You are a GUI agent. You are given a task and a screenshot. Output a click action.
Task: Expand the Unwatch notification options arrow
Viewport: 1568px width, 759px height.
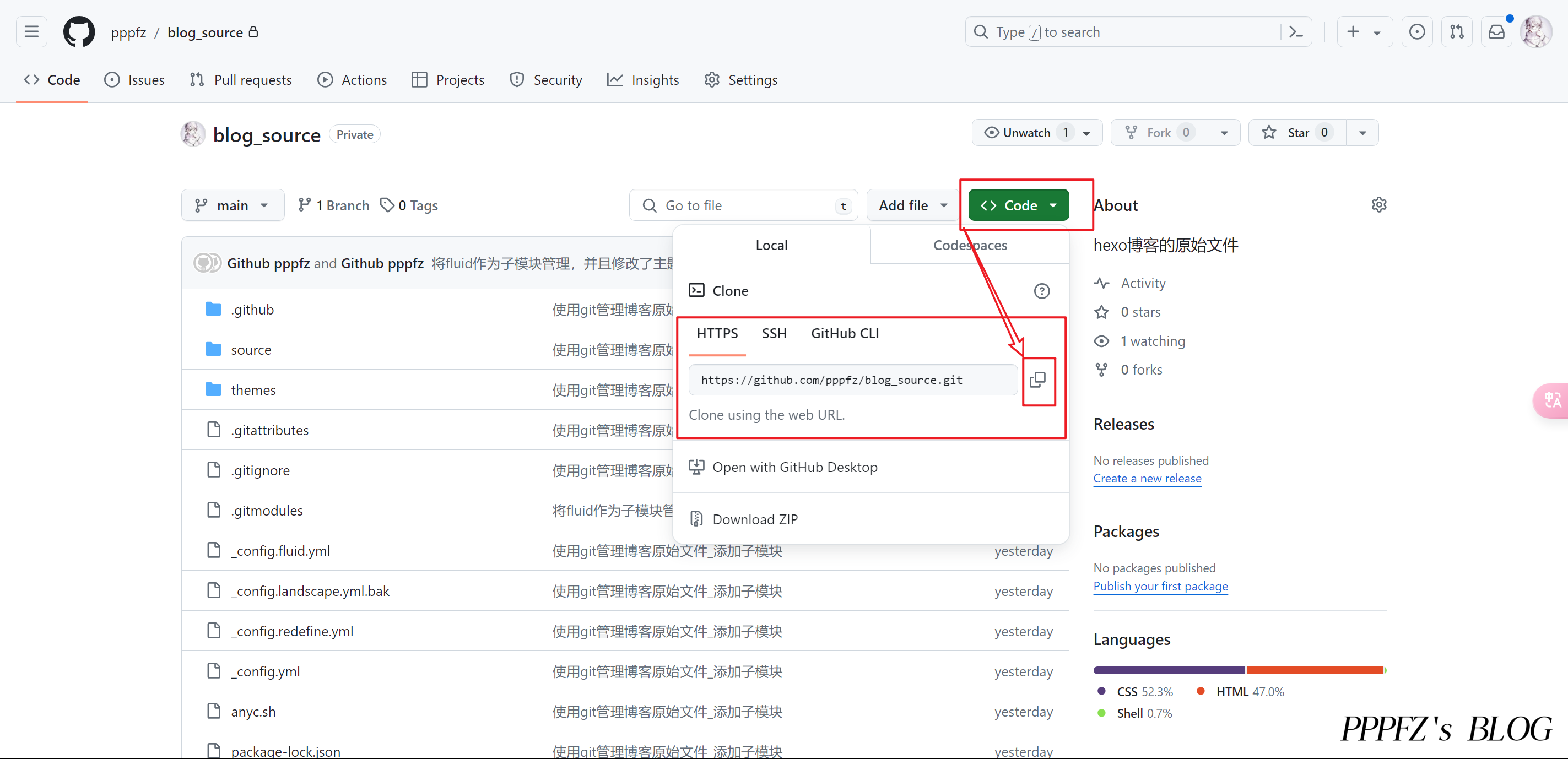(1087, 133)
